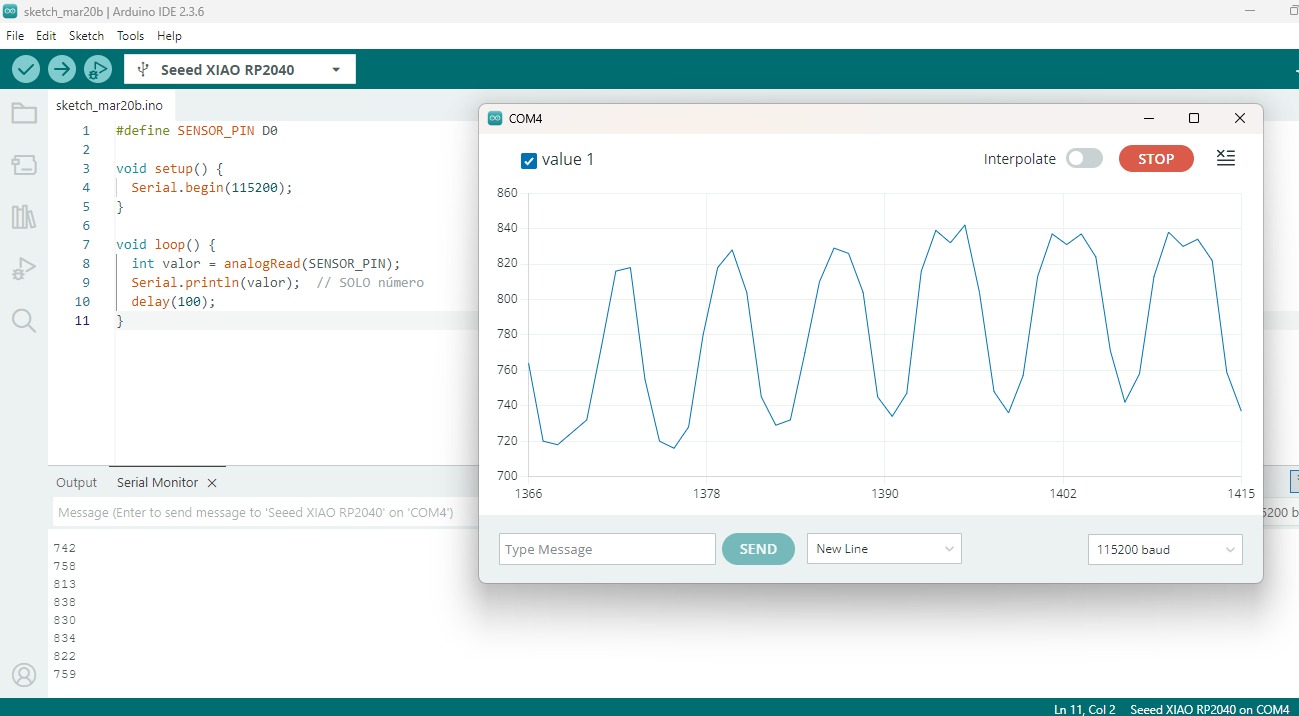Image resolution: width=1299 pixels, height=716 pixels.
Task: Open the Tools menu
Action: tap(131, 35)
